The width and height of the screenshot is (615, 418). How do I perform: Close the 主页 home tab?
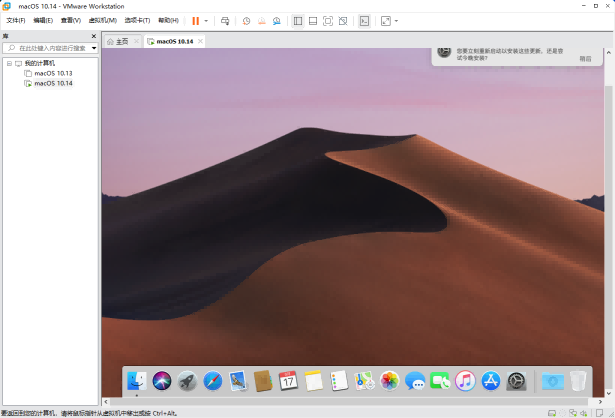point(136,41)
